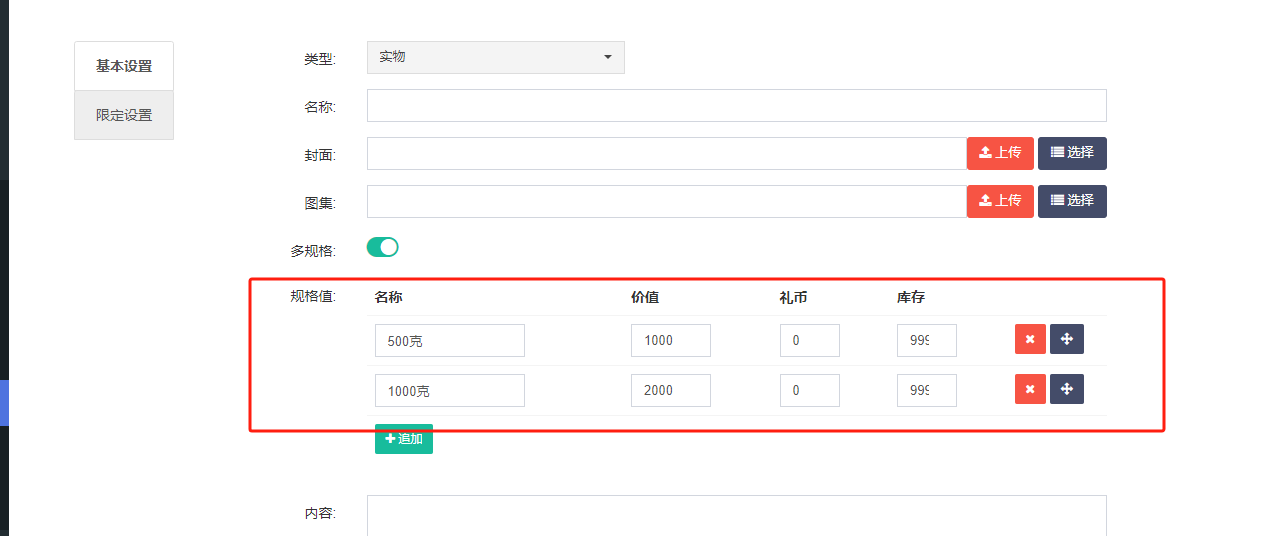Click the 规格值 label
The image size is (1272, 536).
click(x=313, y=296)
